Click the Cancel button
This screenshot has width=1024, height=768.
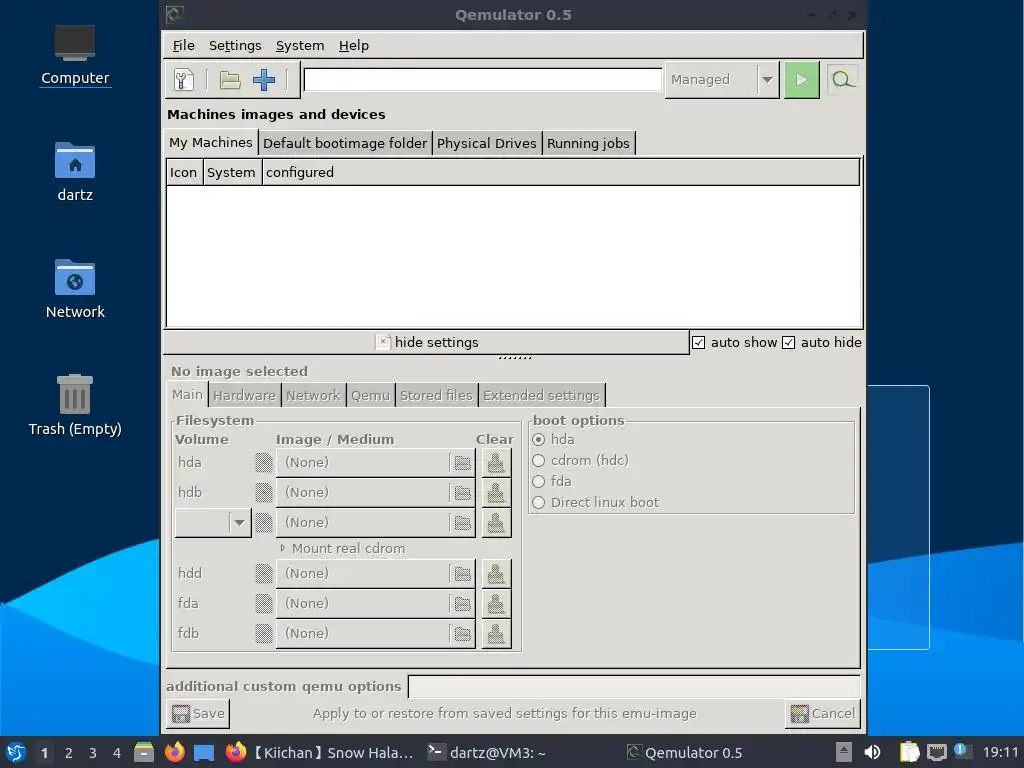(822, 713)
